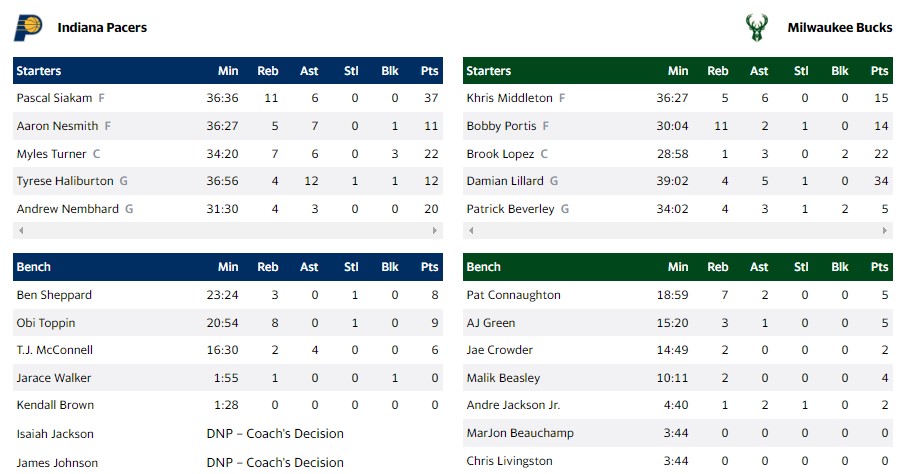Click Obi Toppin in Pacers bench
The image size is (899, 474).
(x=46, y=323)
